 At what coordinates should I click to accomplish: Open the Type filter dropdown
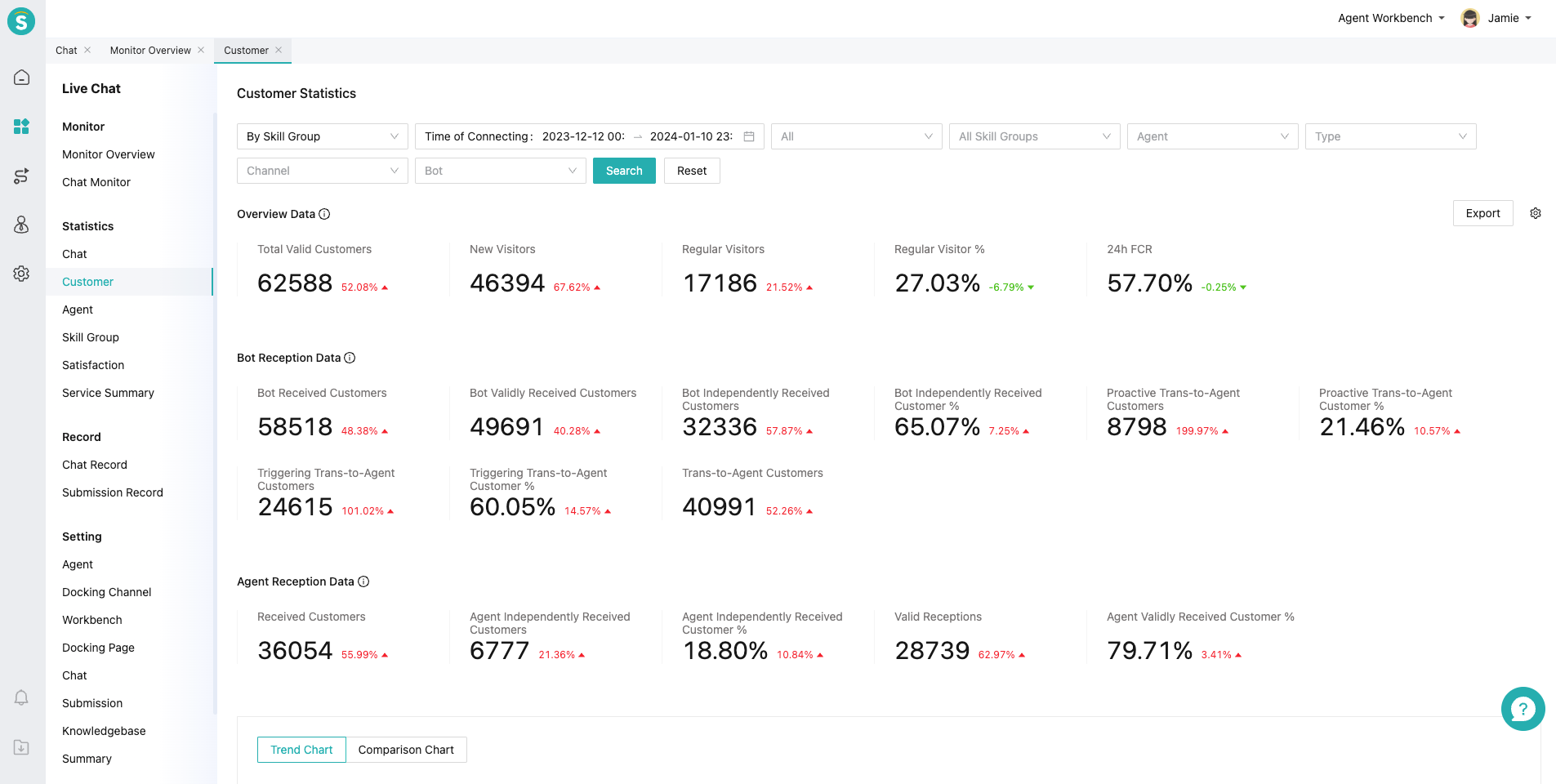coord(1391,136)
